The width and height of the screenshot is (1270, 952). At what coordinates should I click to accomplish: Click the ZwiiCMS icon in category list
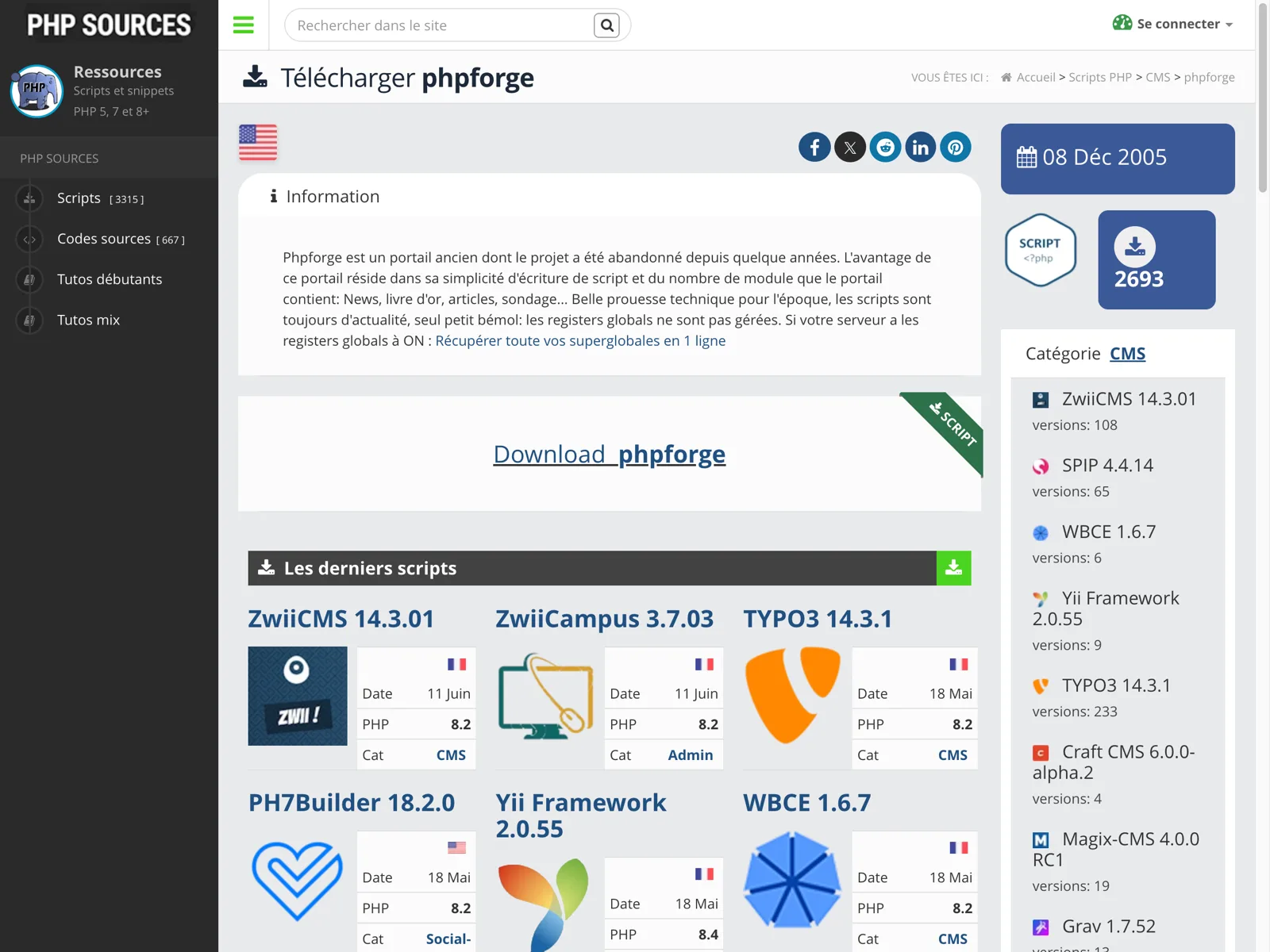1041,400
